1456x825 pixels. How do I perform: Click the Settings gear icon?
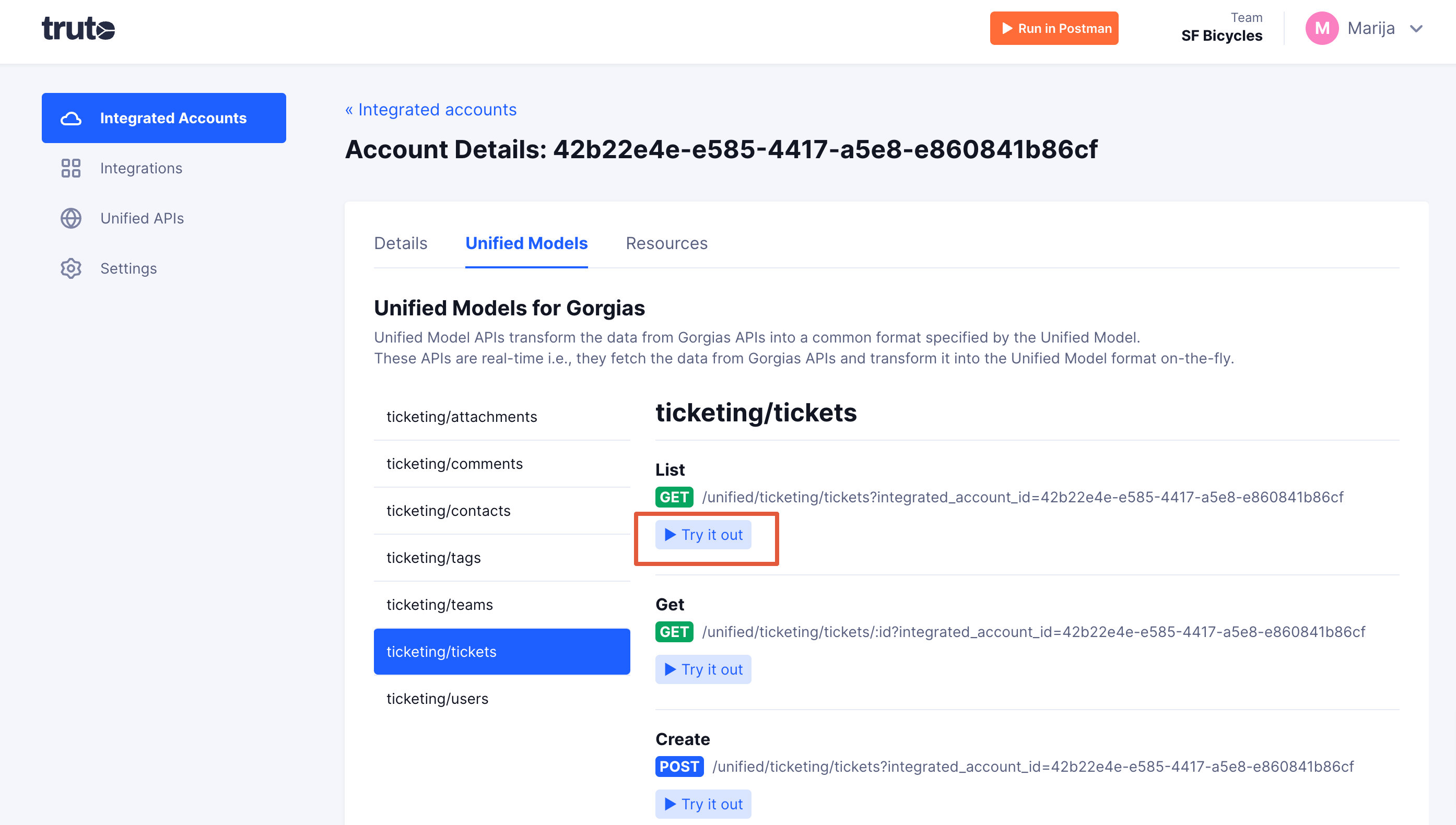coord(71,268)
